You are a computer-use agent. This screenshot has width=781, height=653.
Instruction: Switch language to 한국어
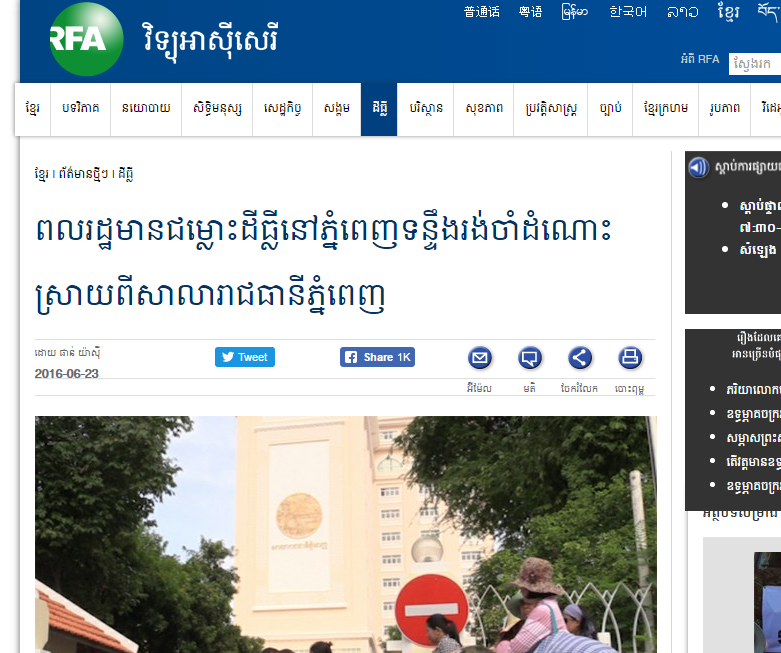click(628, 12)
